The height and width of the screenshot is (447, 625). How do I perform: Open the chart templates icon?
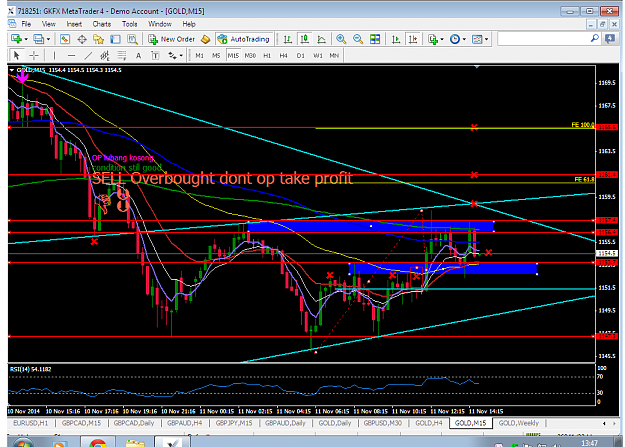tap(477, 39)
